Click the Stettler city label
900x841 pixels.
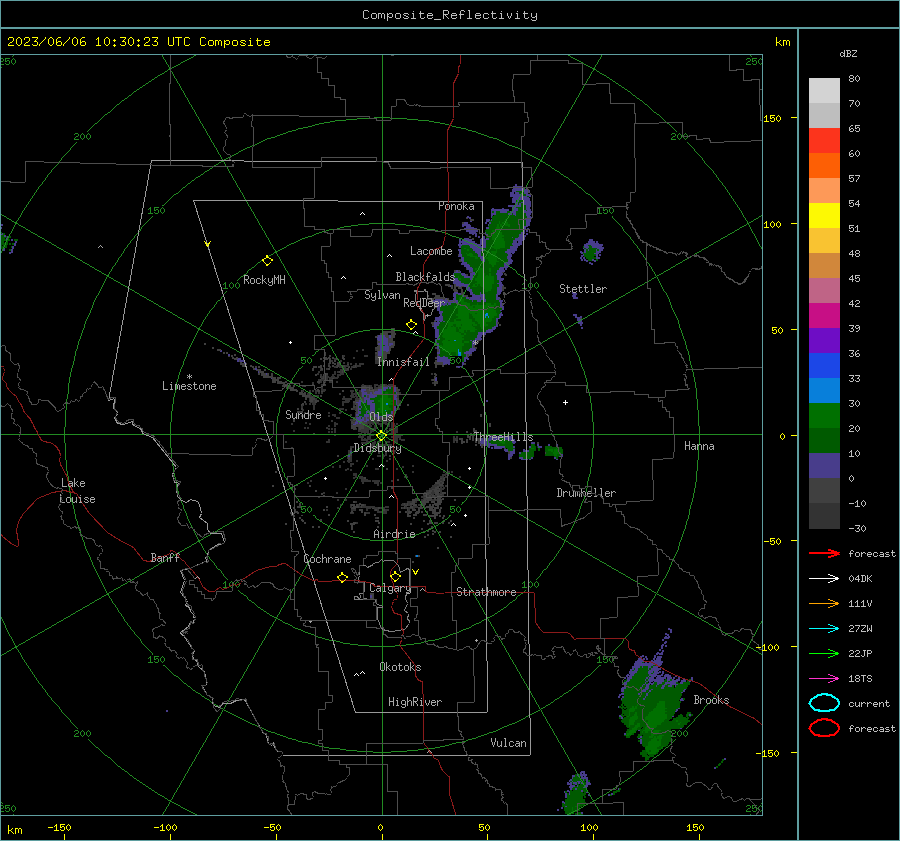(583, 289)
